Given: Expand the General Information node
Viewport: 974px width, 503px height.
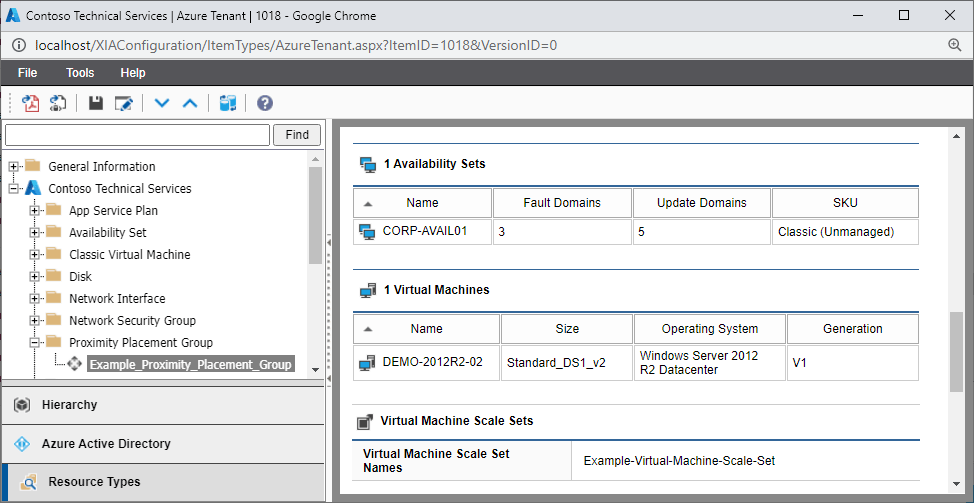Looking at the screenshot, I should (14, 166).
